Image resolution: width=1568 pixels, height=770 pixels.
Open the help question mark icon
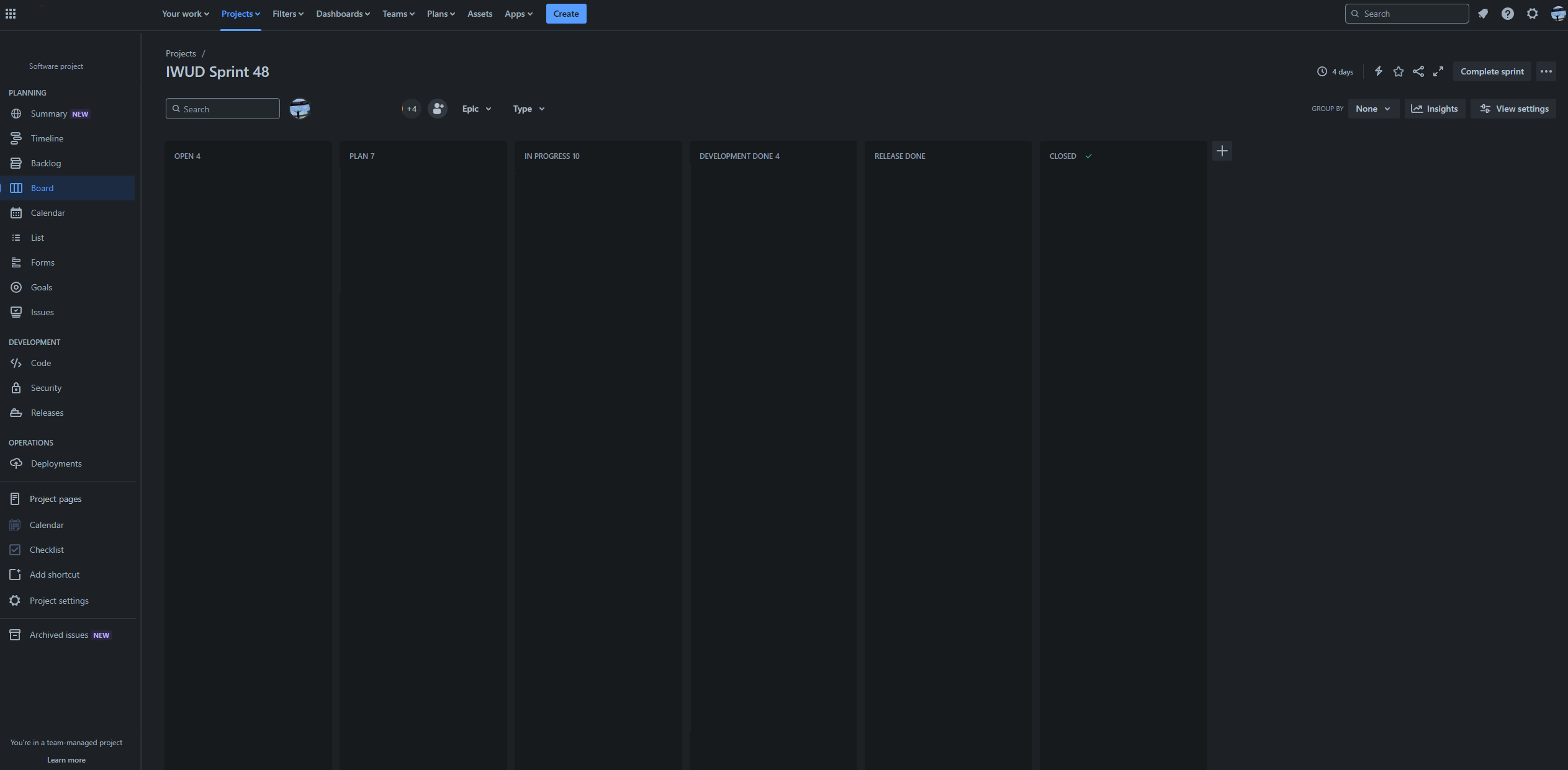[1507, 14]
